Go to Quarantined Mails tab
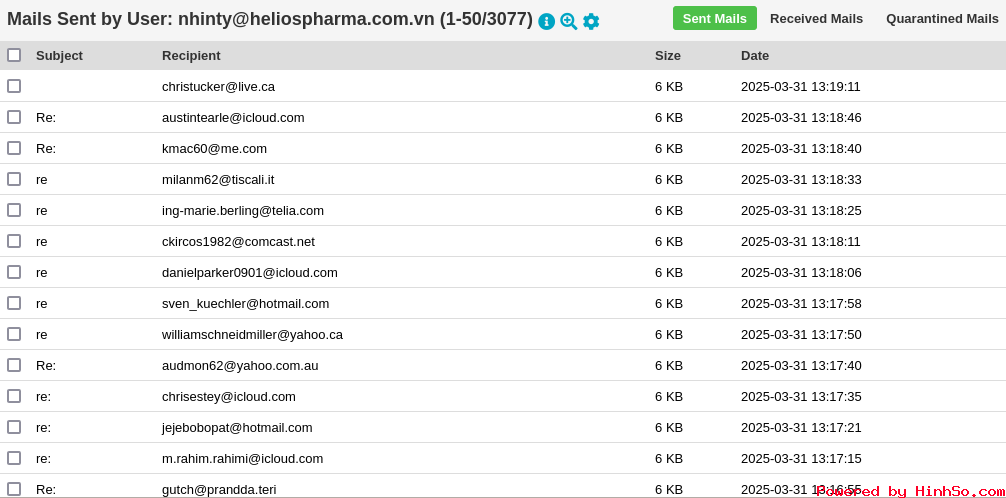Viewport: 1006px width, 498px height. [x=942, y=19]
